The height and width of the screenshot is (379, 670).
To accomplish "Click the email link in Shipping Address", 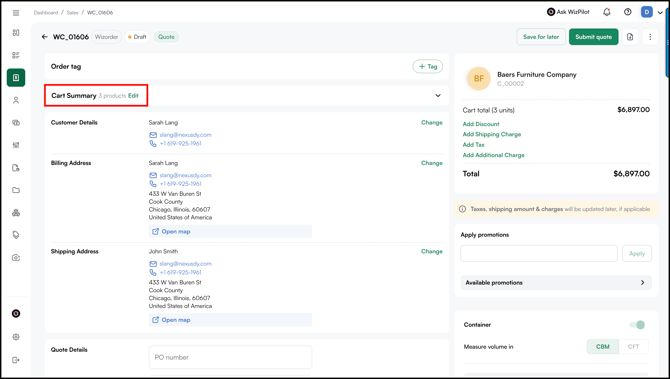I will (185, 264).
